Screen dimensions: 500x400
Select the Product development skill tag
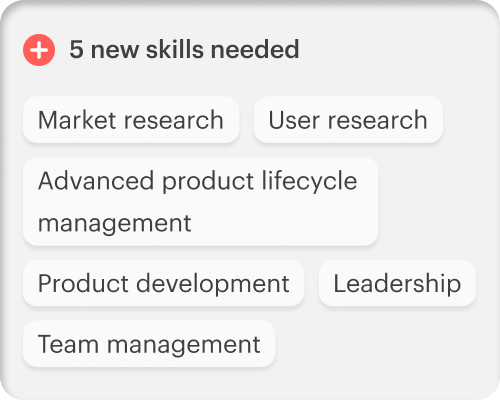[x=164, y=283]
